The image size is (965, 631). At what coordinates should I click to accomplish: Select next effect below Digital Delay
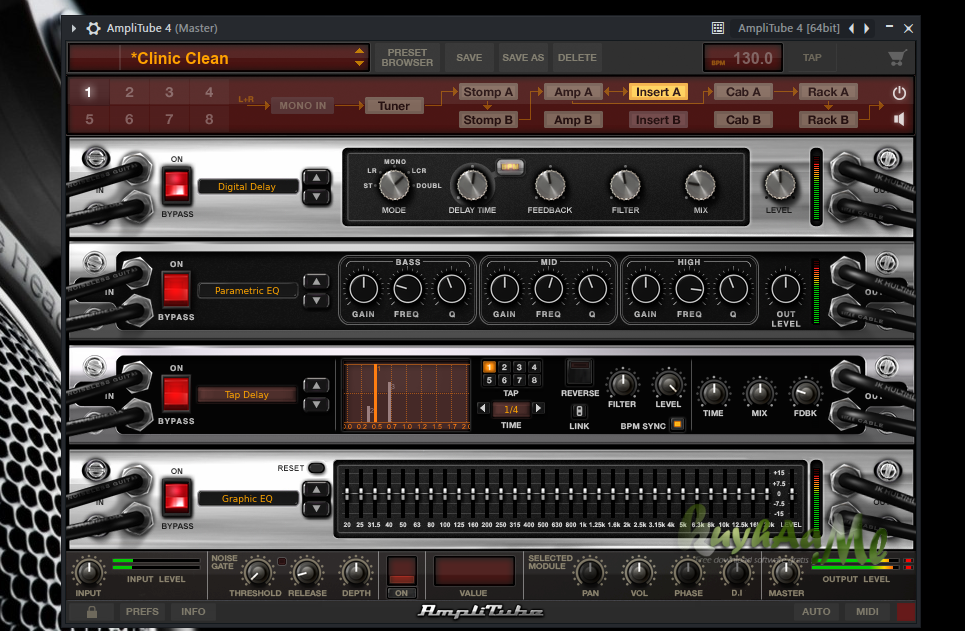click(x=316, y=196)
